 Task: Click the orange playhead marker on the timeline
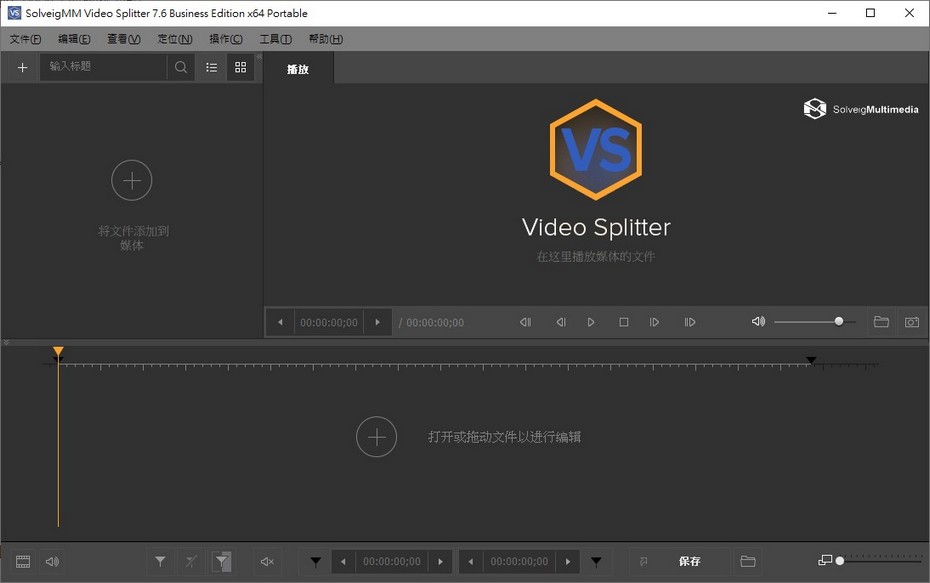pos(58,351)
